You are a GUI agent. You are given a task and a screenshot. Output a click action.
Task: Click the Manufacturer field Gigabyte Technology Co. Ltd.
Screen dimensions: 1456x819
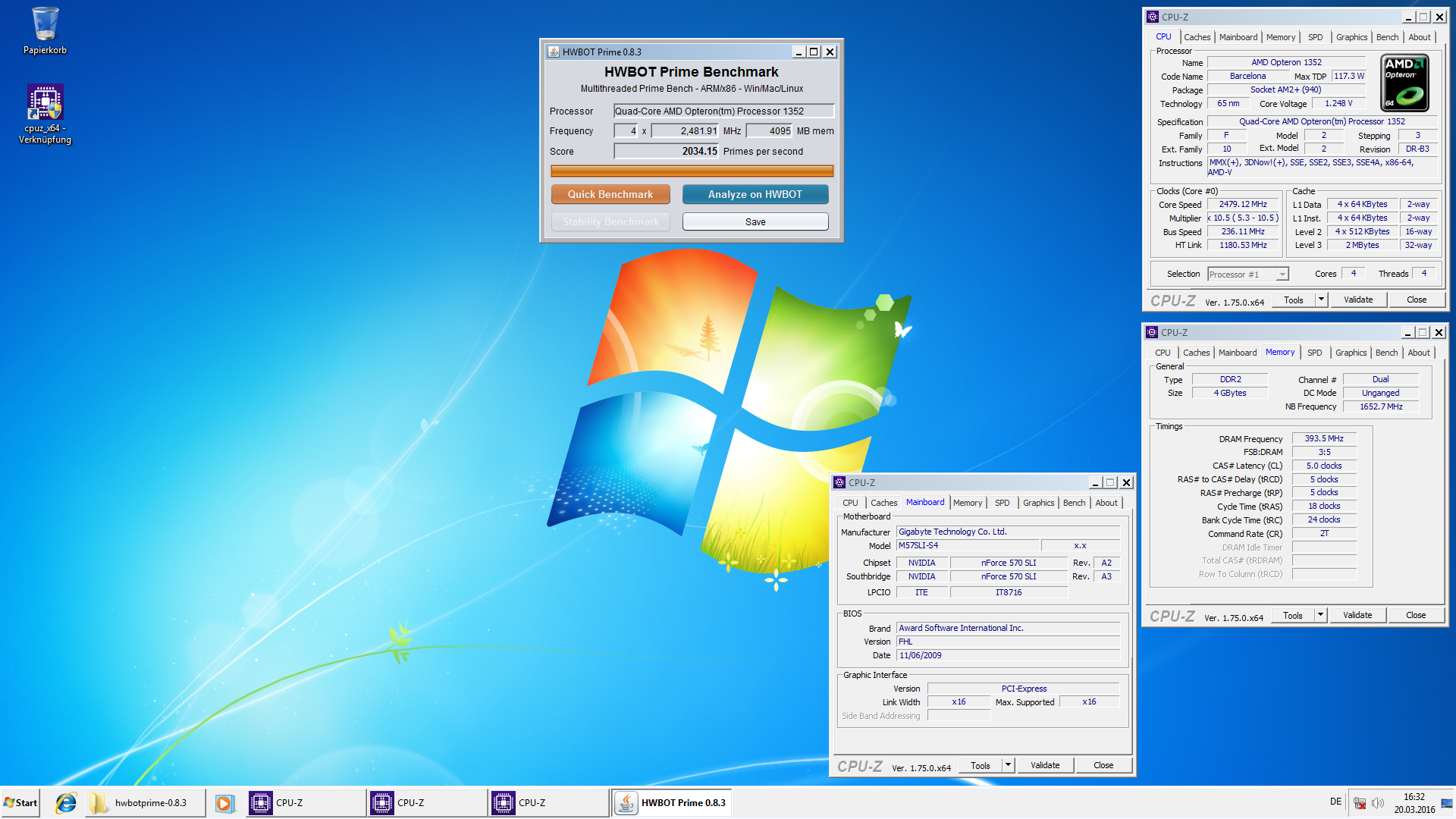(x=1009, y=532)
